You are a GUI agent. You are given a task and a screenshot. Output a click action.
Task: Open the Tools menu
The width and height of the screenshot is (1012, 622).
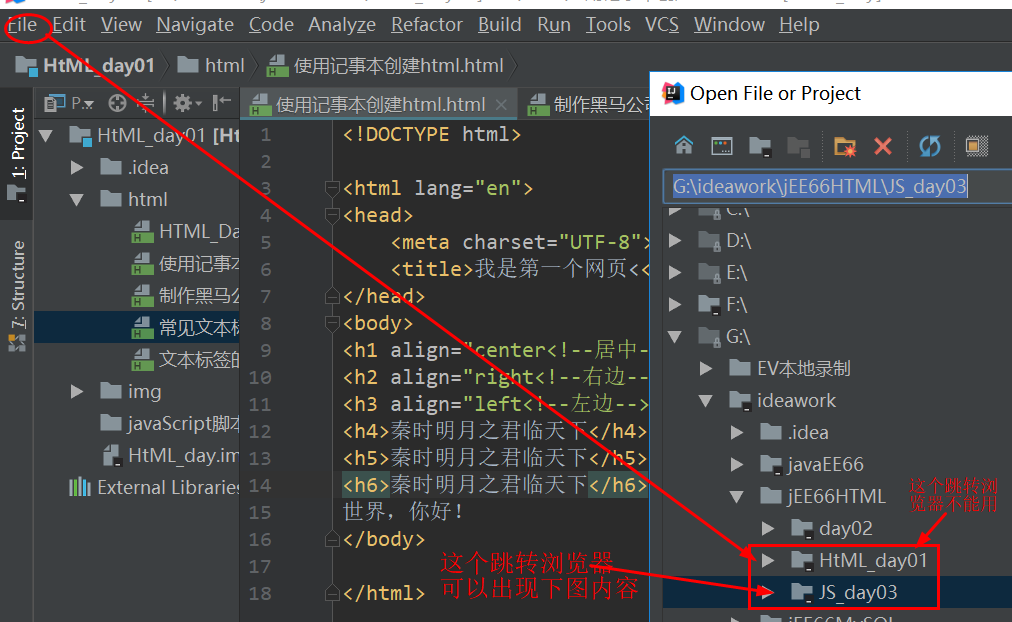tap(608, 25)
